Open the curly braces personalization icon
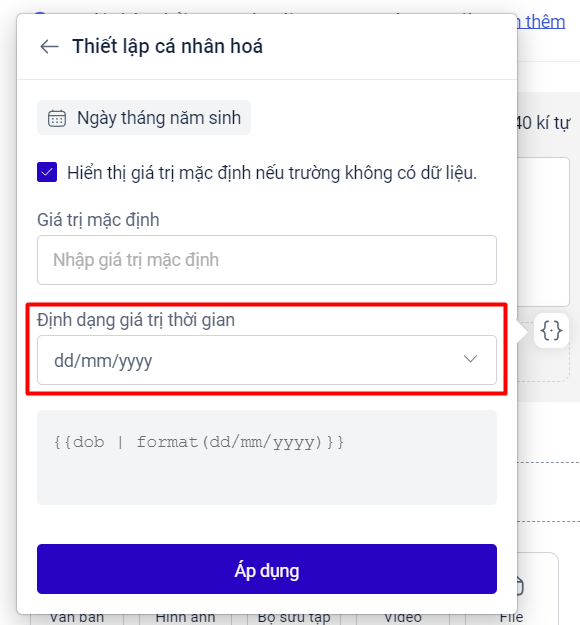Screen dimensions: 580x625 pyautogui.click(x=551, y=330)
